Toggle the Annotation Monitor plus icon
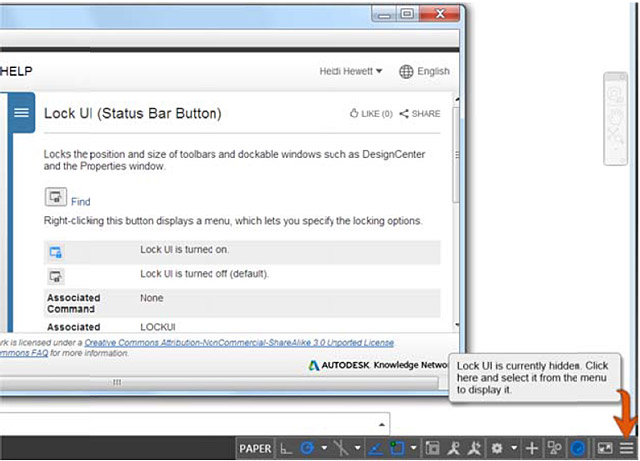 531,449
